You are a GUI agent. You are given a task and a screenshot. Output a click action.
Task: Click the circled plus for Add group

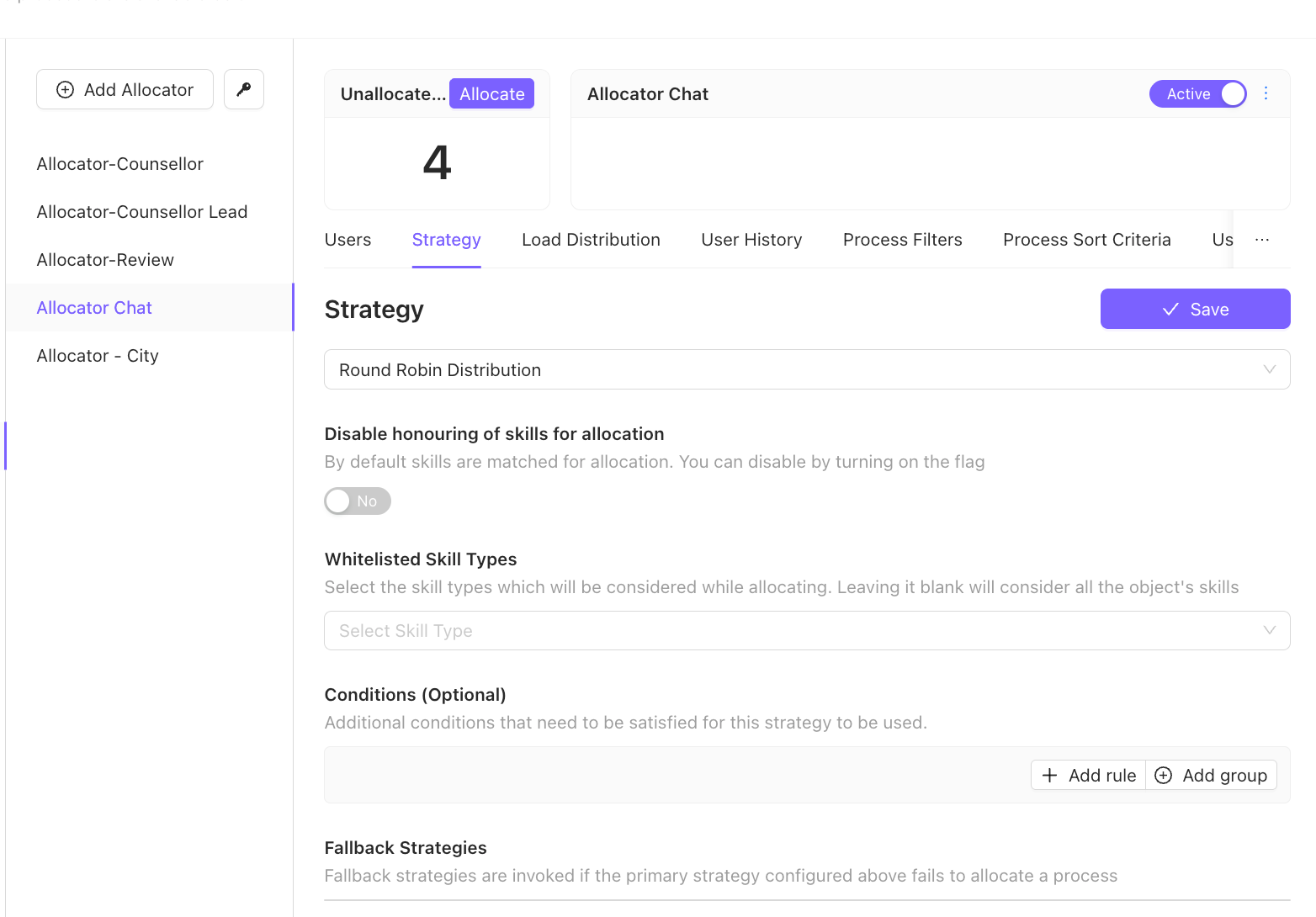coord(1163,776)
